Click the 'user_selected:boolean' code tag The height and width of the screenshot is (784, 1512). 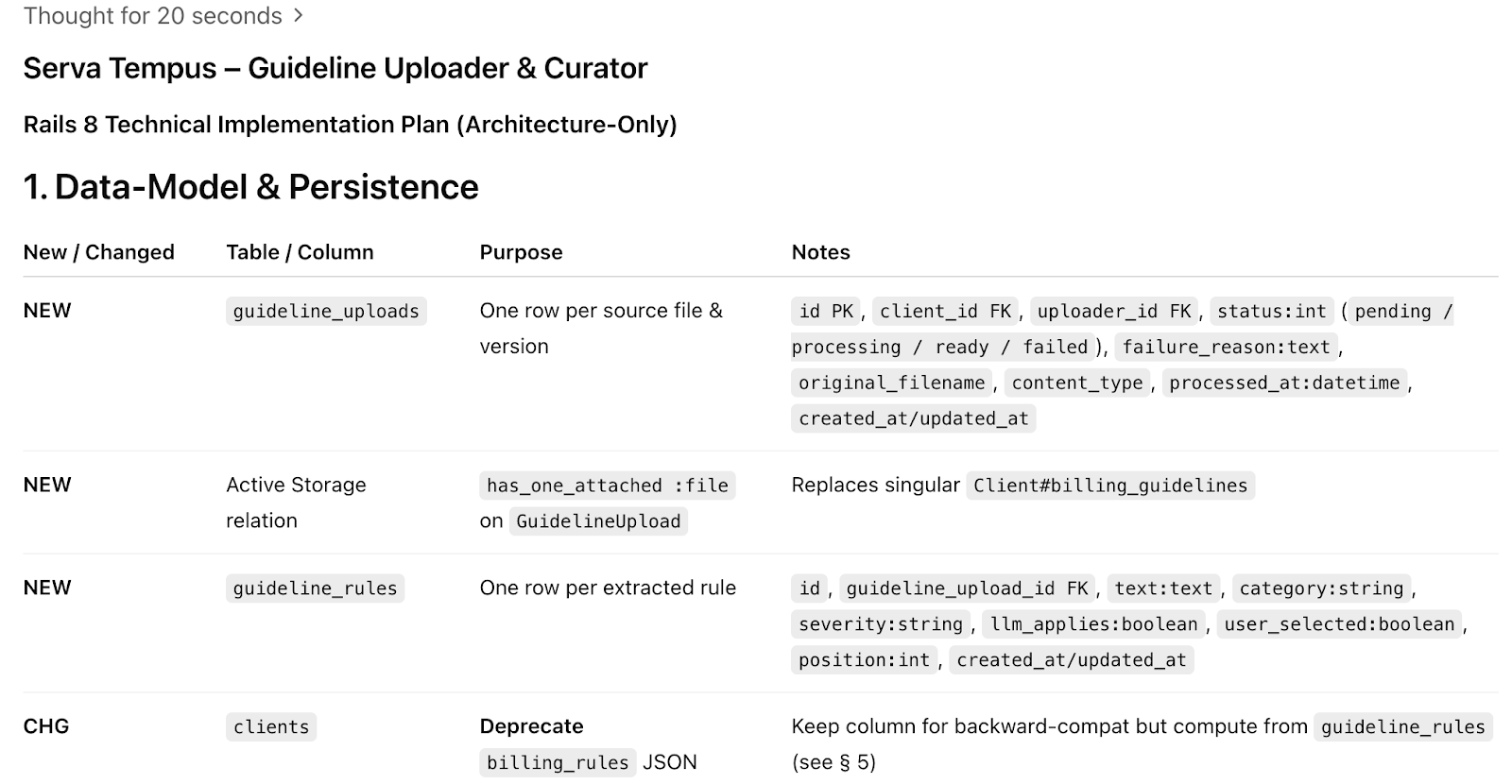(x=1339, y=623)
